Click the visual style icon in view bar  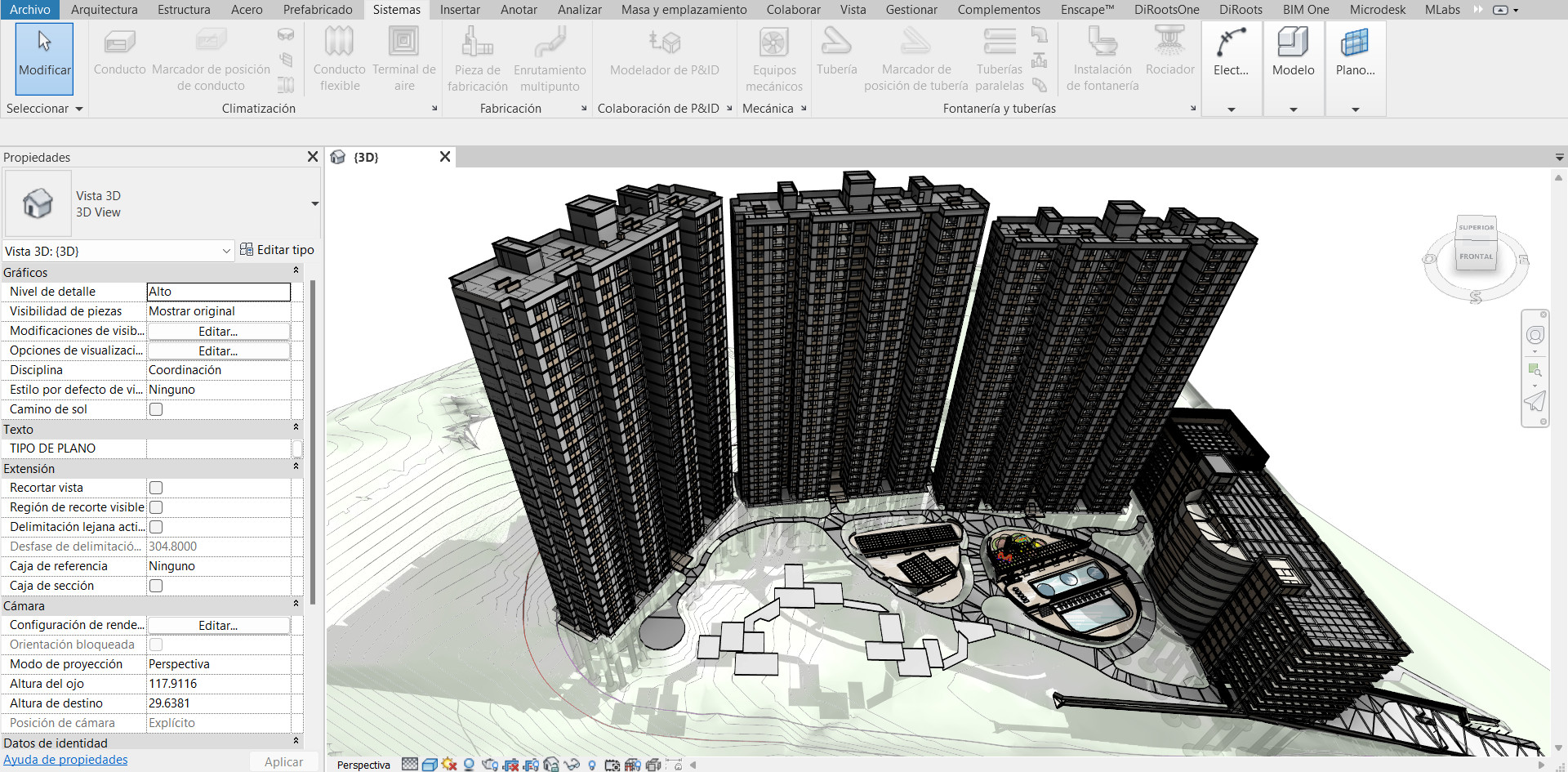[x=430, y=765]
